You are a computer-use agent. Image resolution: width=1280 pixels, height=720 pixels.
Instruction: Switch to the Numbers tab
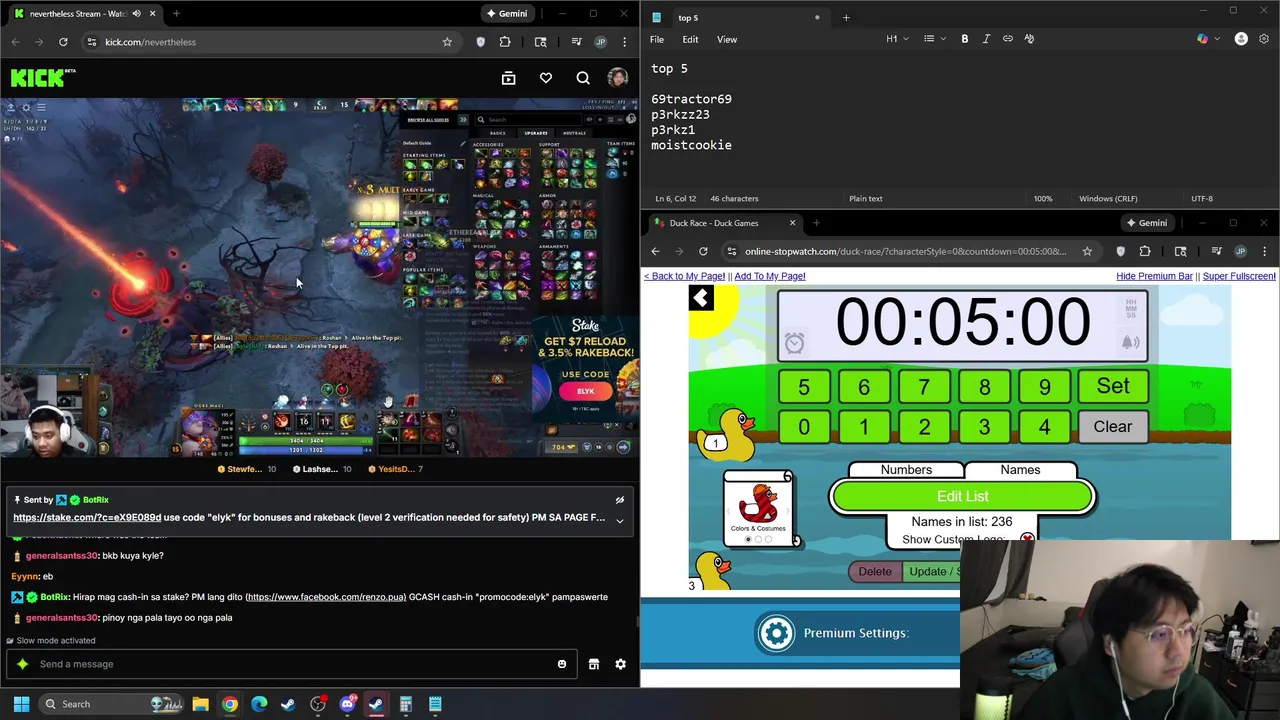pos(906,470)
